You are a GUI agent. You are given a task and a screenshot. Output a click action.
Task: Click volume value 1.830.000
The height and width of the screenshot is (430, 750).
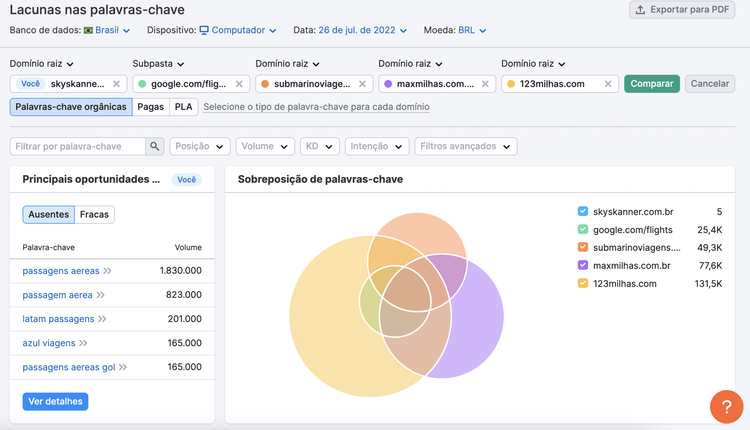click(x=180, y=271)
